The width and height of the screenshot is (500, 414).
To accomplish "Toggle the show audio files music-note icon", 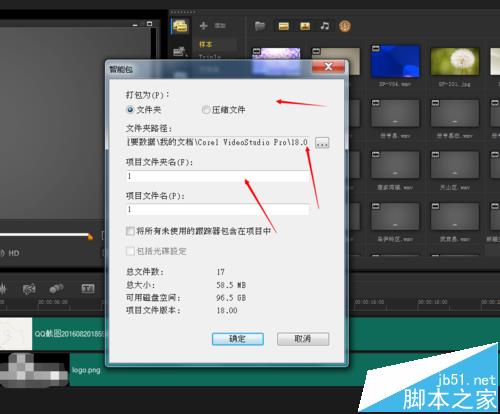I will [325, 26].
